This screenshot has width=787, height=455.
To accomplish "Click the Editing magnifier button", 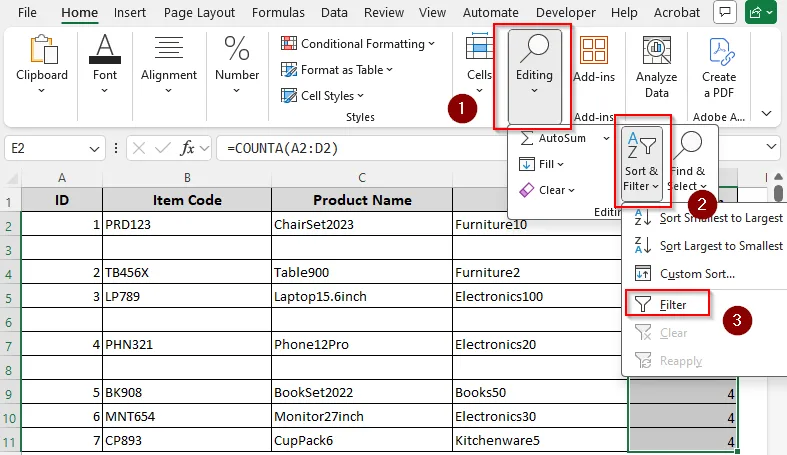I will [534, 75].
